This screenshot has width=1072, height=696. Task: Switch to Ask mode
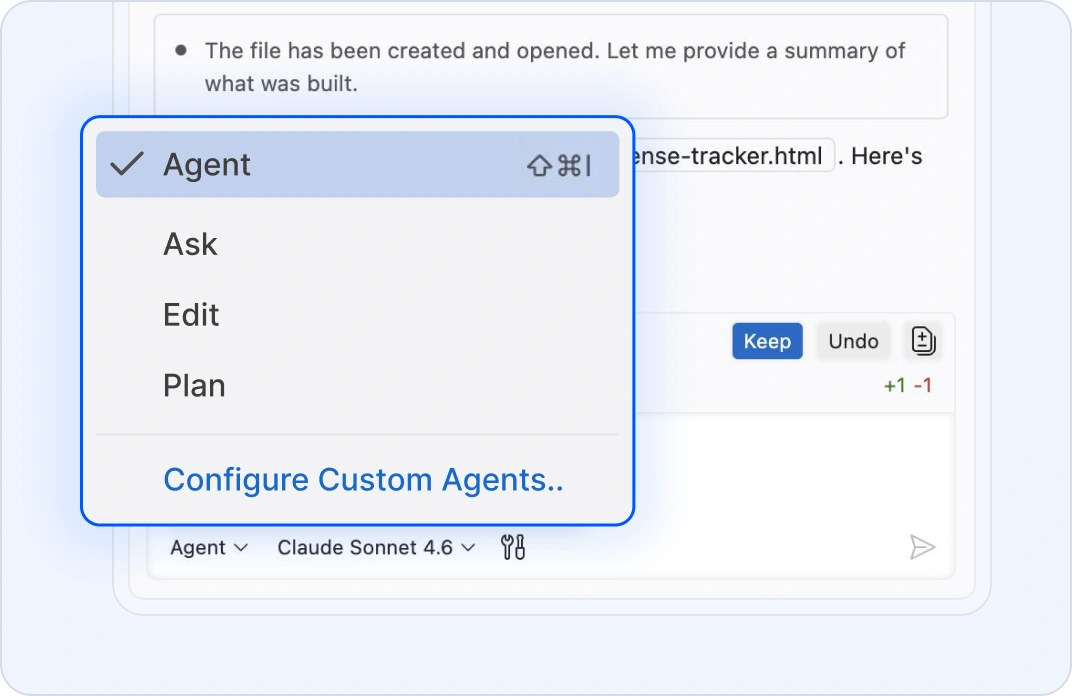pyautogui.click(x=190, y=244)
